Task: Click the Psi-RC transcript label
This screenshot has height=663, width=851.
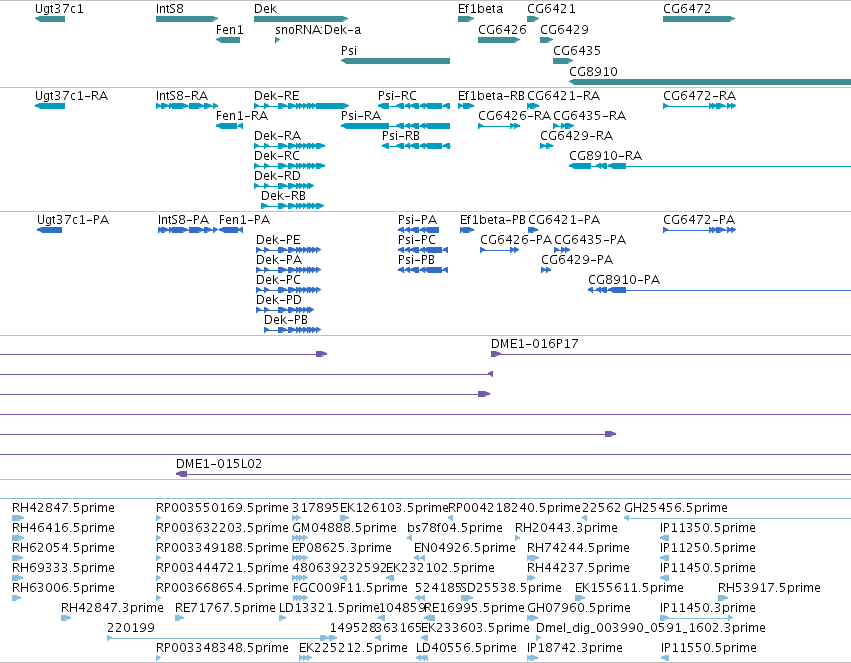Action: (x=397, y=96)
